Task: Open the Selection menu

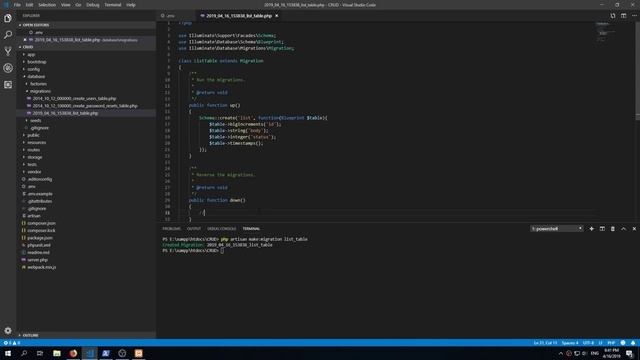Action: pos(47,5)
